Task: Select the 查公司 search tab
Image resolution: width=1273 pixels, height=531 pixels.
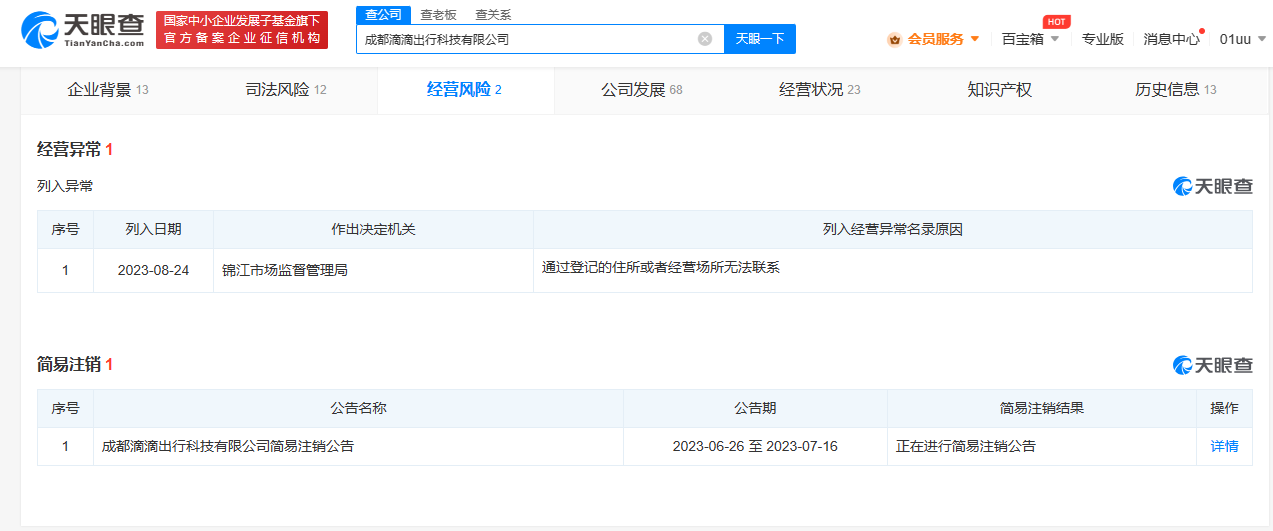Action: (383, 15)
